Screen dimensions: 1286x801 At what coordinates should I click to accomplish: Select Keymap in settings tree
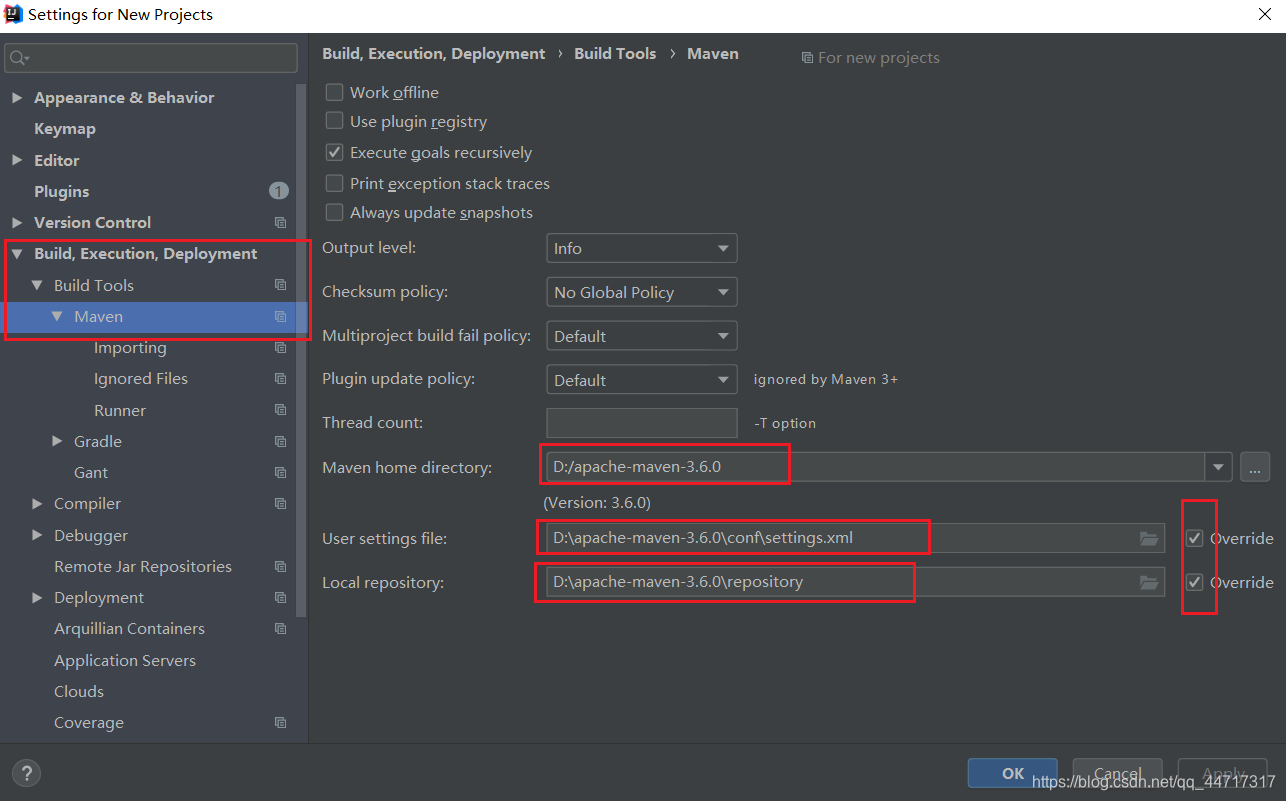tap(65, 129)
